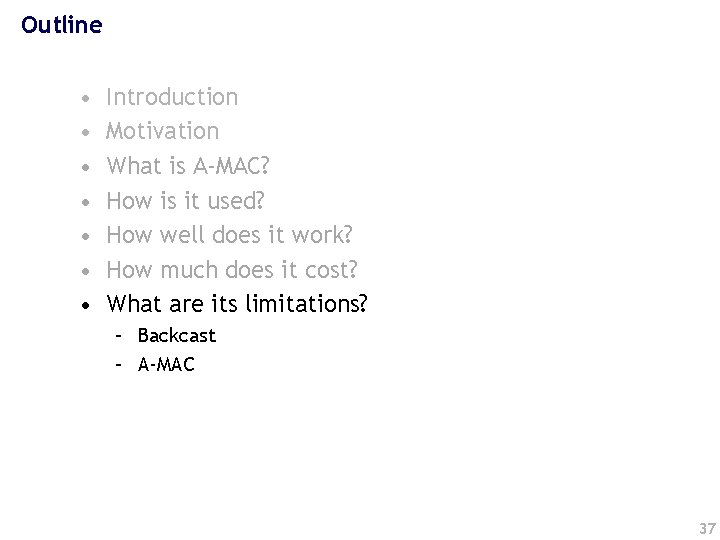
Task: Click bullet before 'How well does it work?'
Action: pyautogui.click(x=85, y=236)
